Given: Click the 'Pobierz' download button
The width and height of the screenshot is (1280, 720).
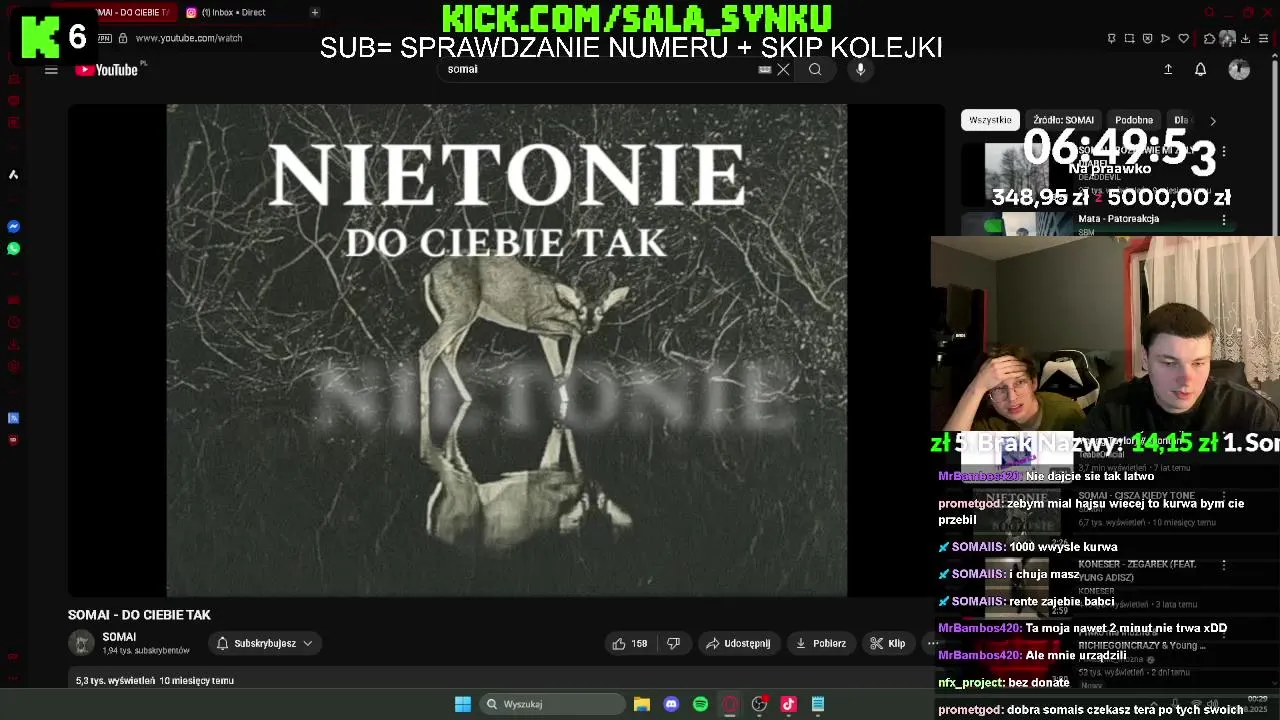Looking at the screenshot, I should pos(821,644).
